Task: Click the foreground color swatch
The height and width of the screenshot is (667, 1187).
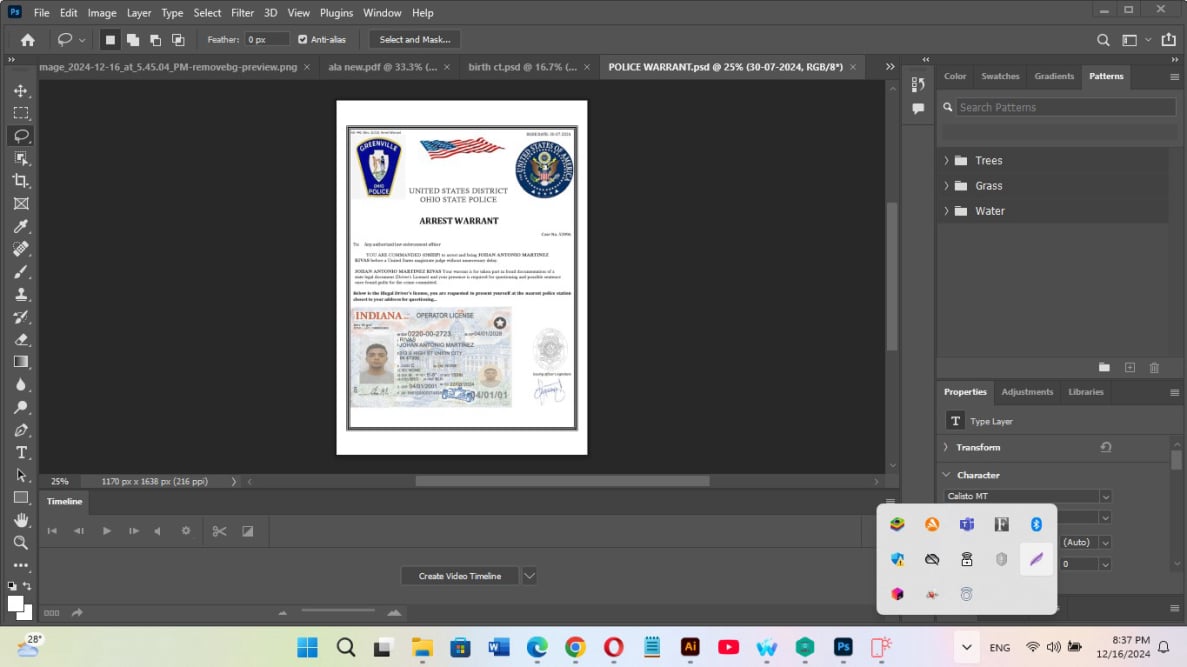Action: [14, 603]
